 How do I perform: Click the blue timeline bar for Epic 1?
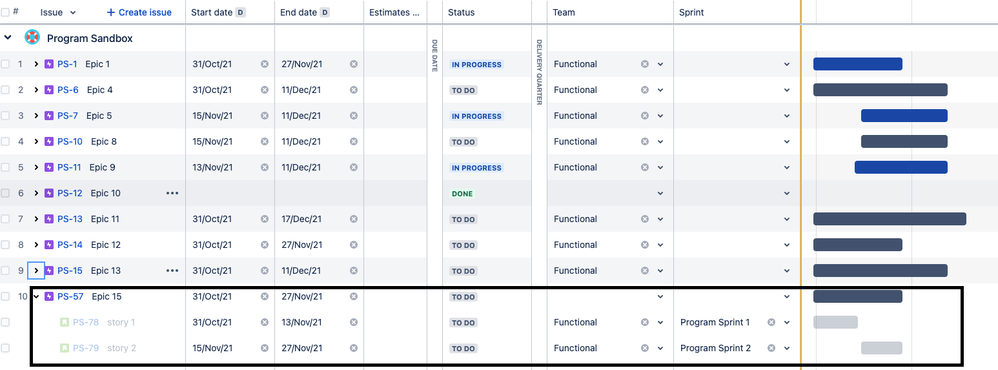click(x=857, y=64)
